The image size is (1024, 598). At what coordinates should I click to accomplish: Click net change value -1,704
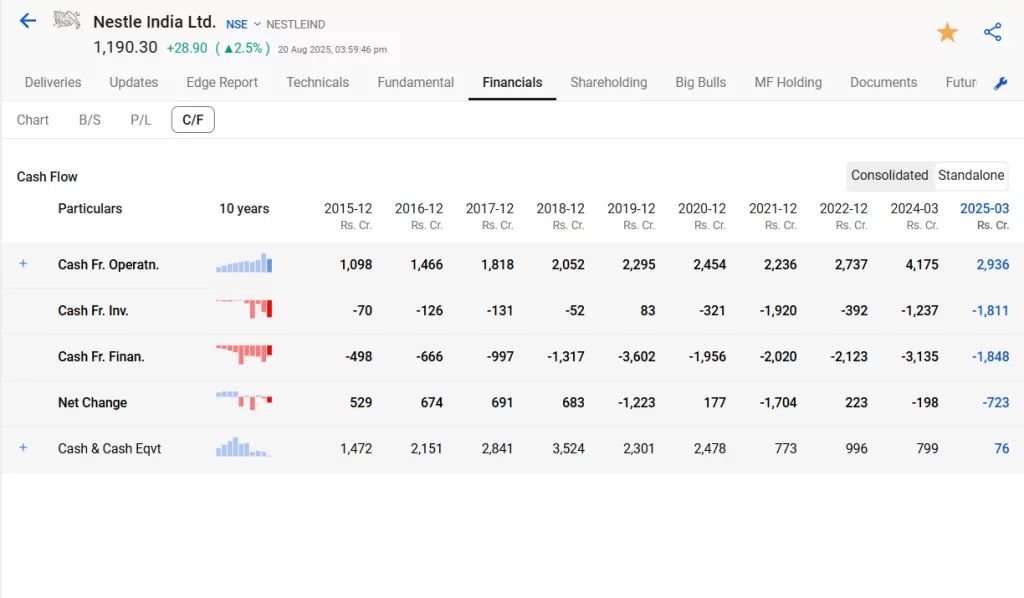coord(778,402)
